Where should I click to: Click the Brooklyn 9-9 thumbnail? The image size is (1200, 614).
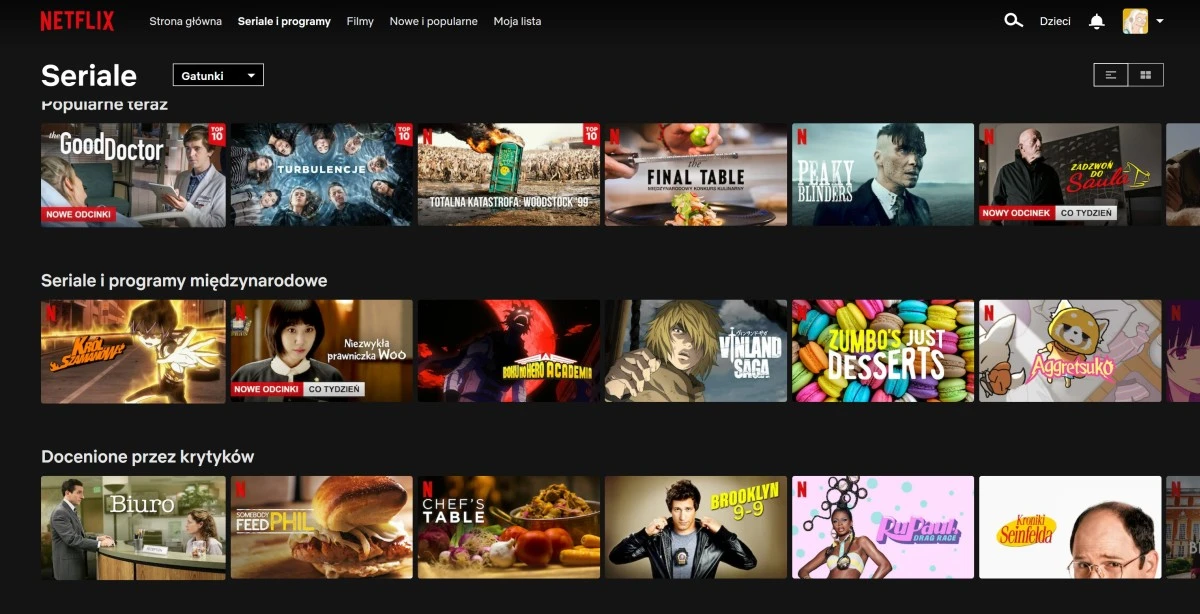click(695, 527)
